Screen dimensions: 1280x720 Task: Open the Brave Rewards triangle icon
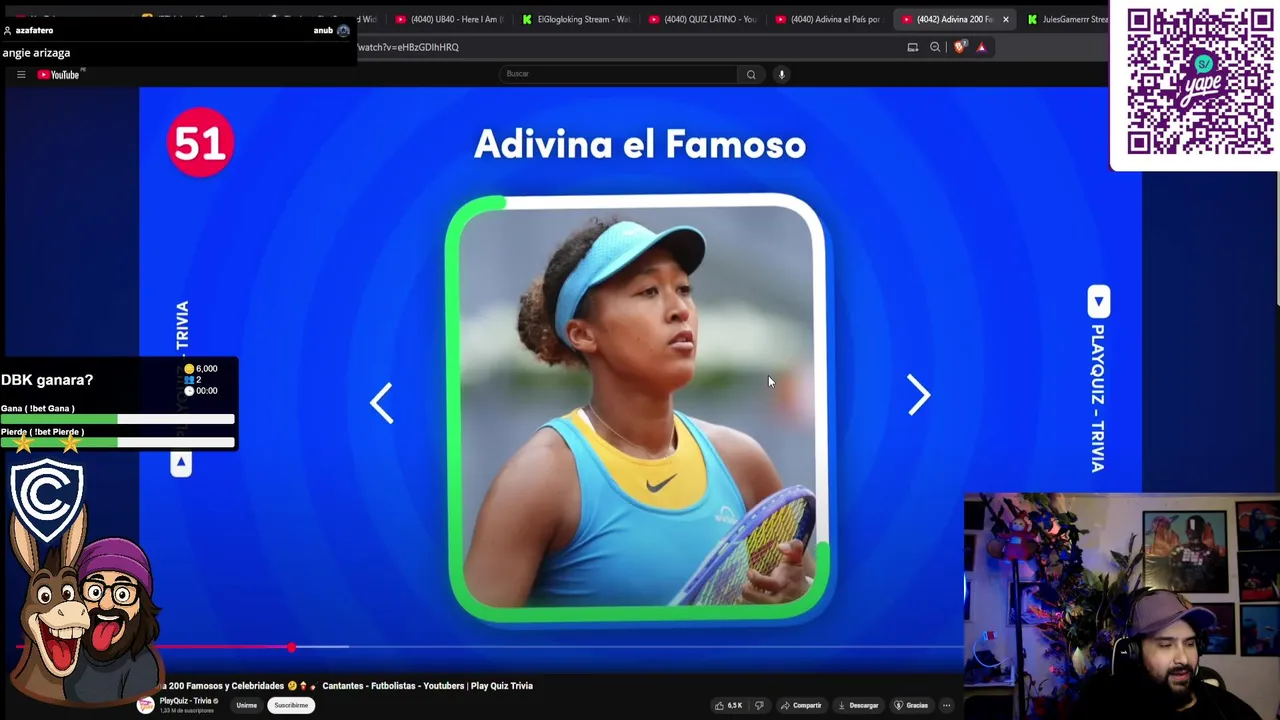tap(982, 47)
